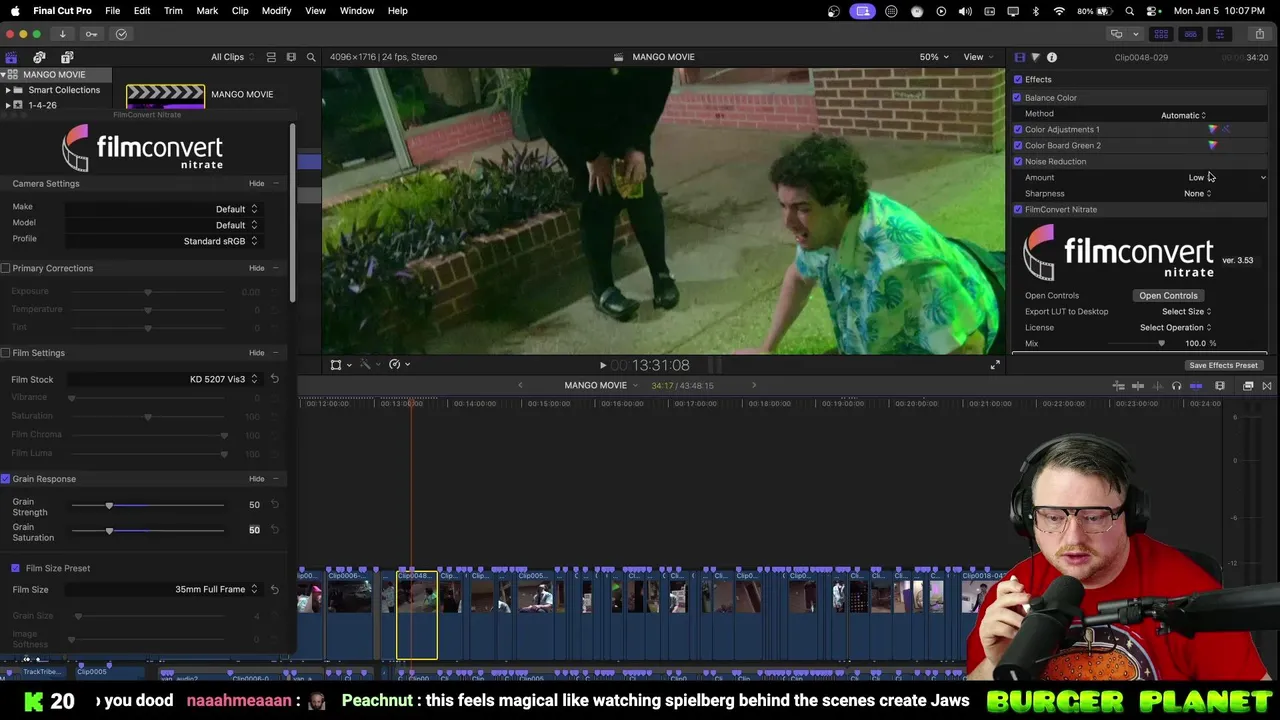Disable Noise Reduction checkbox
This screenshot has width=1280, height=720.
coord(1018,162)
